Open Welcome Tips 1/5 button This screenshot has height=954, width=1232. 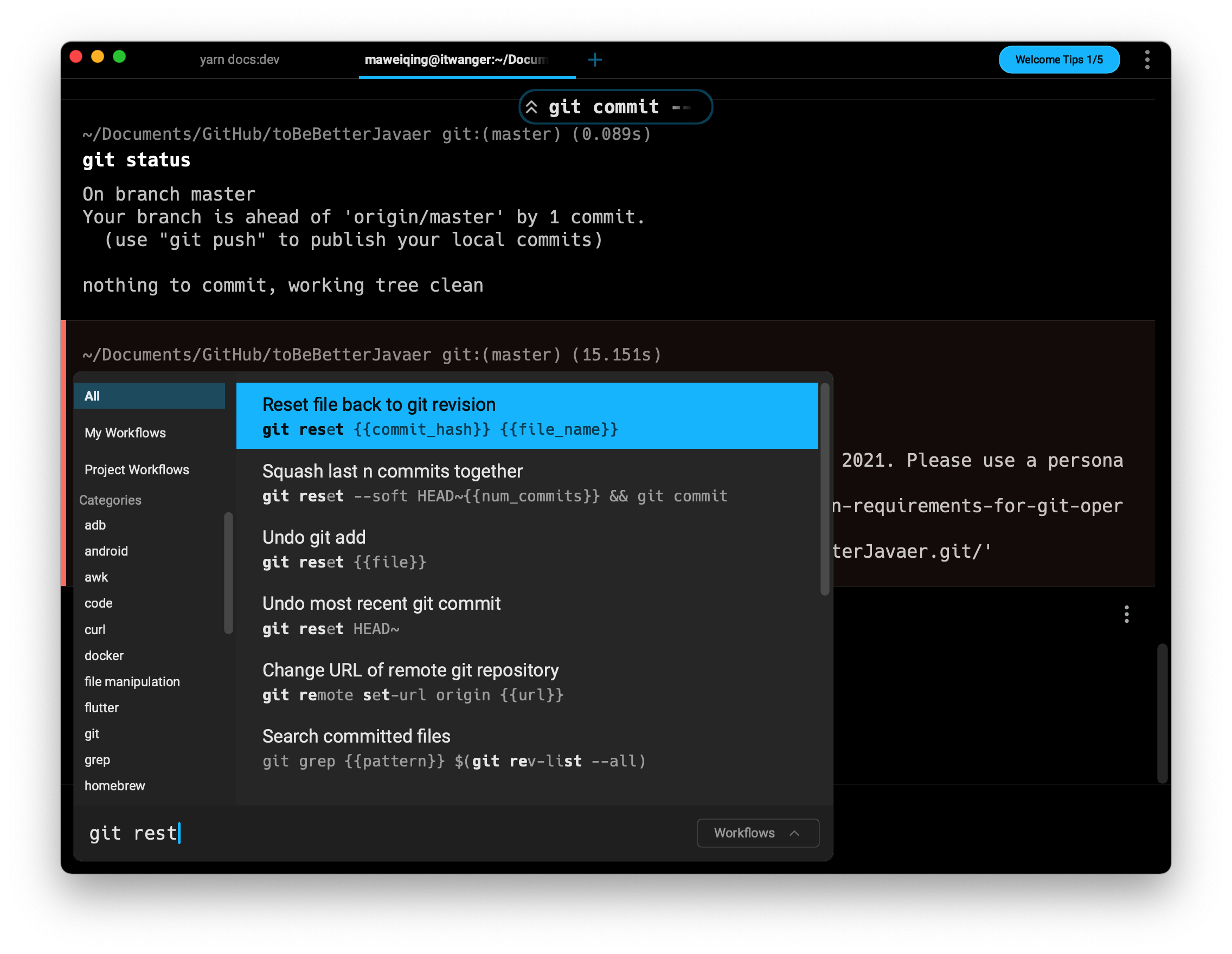pyautogui.click(x=1058, y=59)
